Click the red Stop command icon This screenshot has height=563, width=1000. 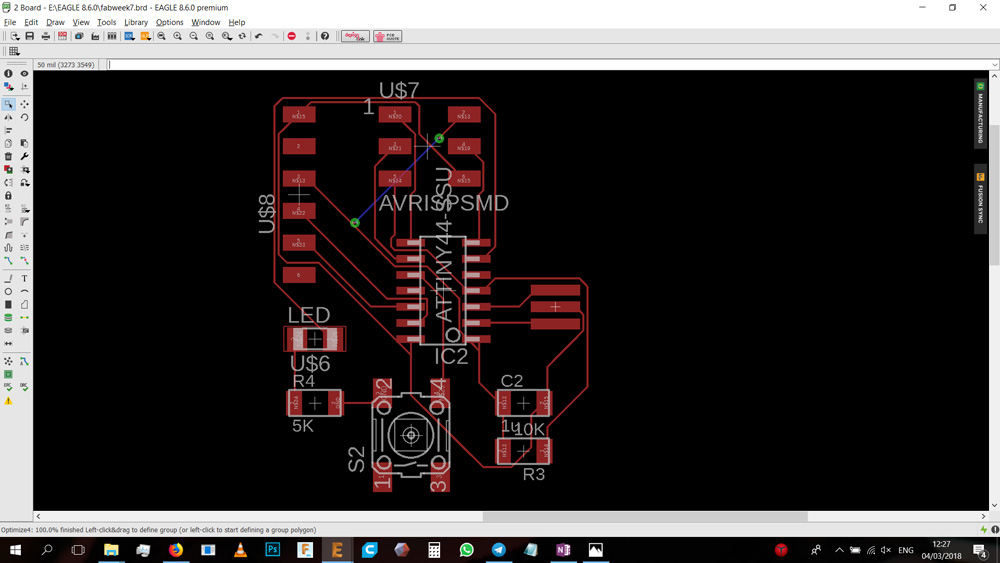click(291, 36)
